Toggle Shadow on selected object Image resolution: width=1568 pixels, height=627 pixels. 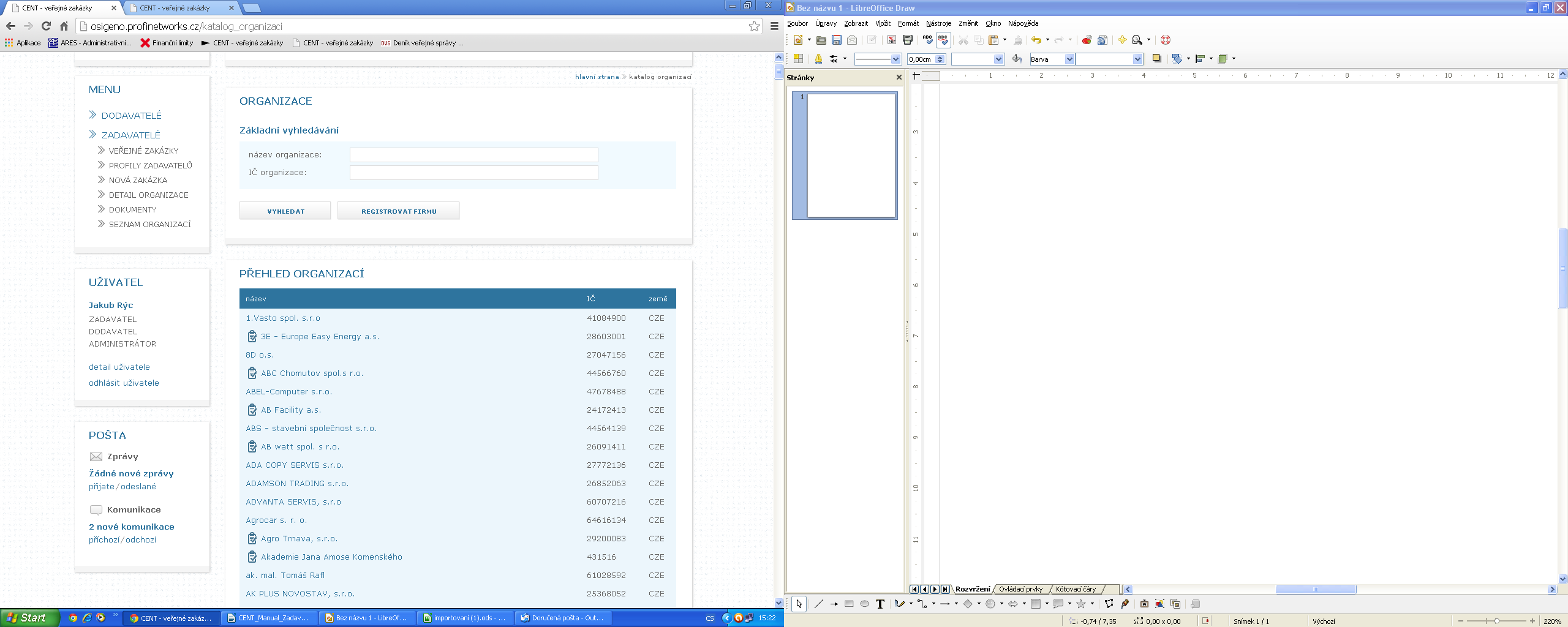coord(1156,59)
